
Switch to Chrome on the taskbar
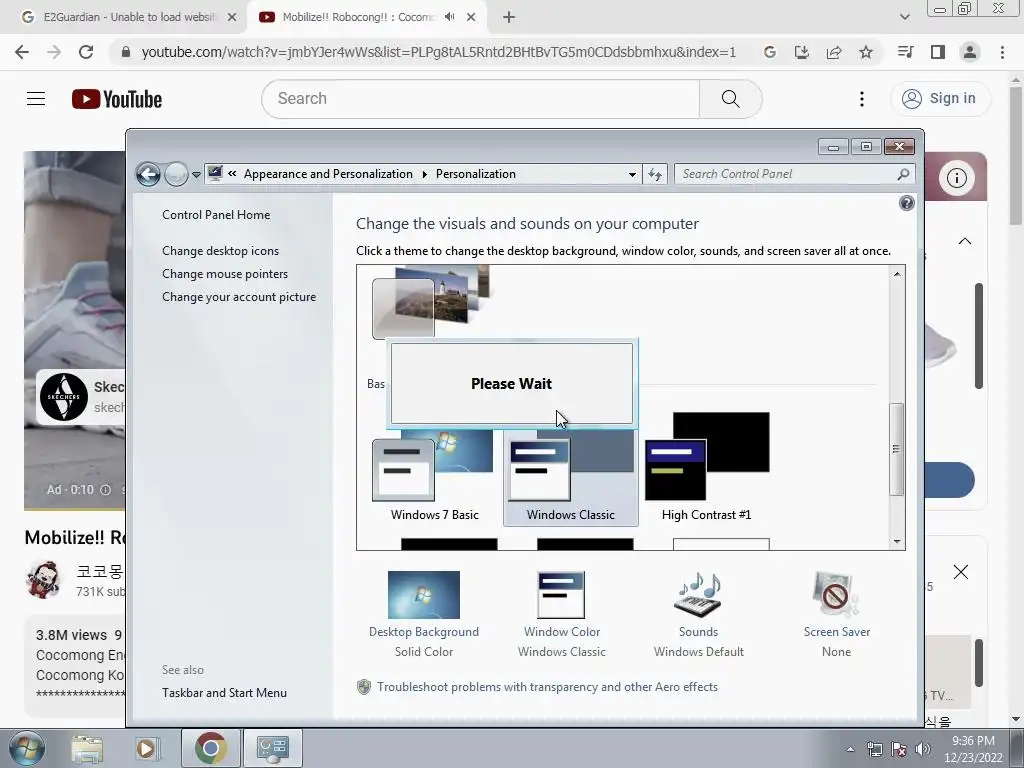pyautogui.click(x=210, y=748)
